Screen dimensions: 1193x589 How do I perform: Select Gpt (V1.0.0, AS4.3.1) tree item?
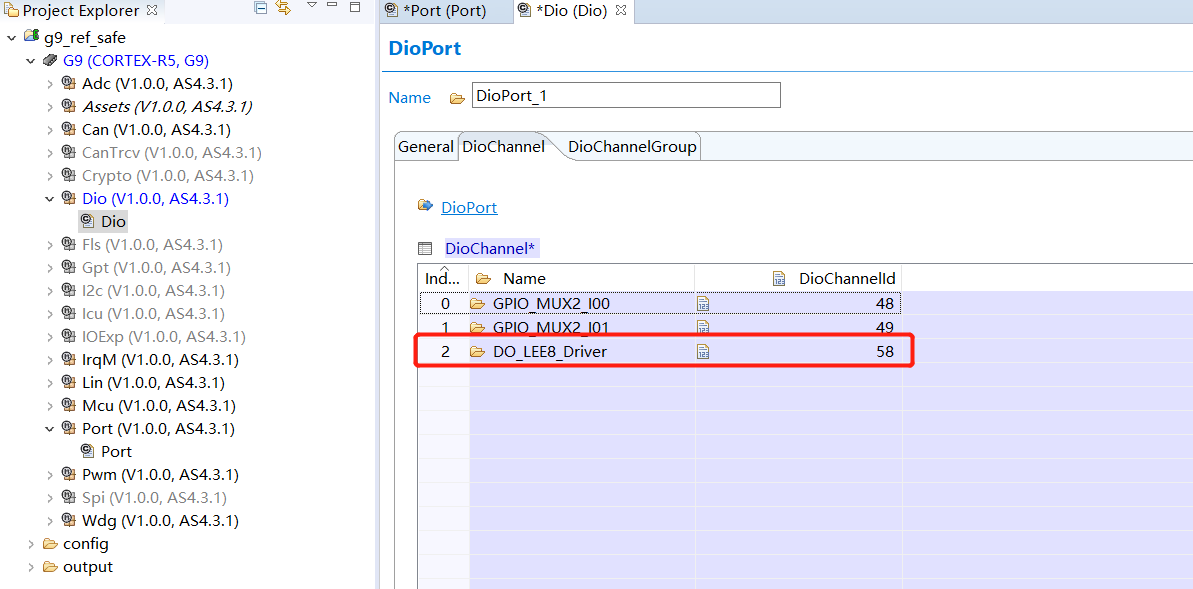pyautogui.click(x=157, y=268)
